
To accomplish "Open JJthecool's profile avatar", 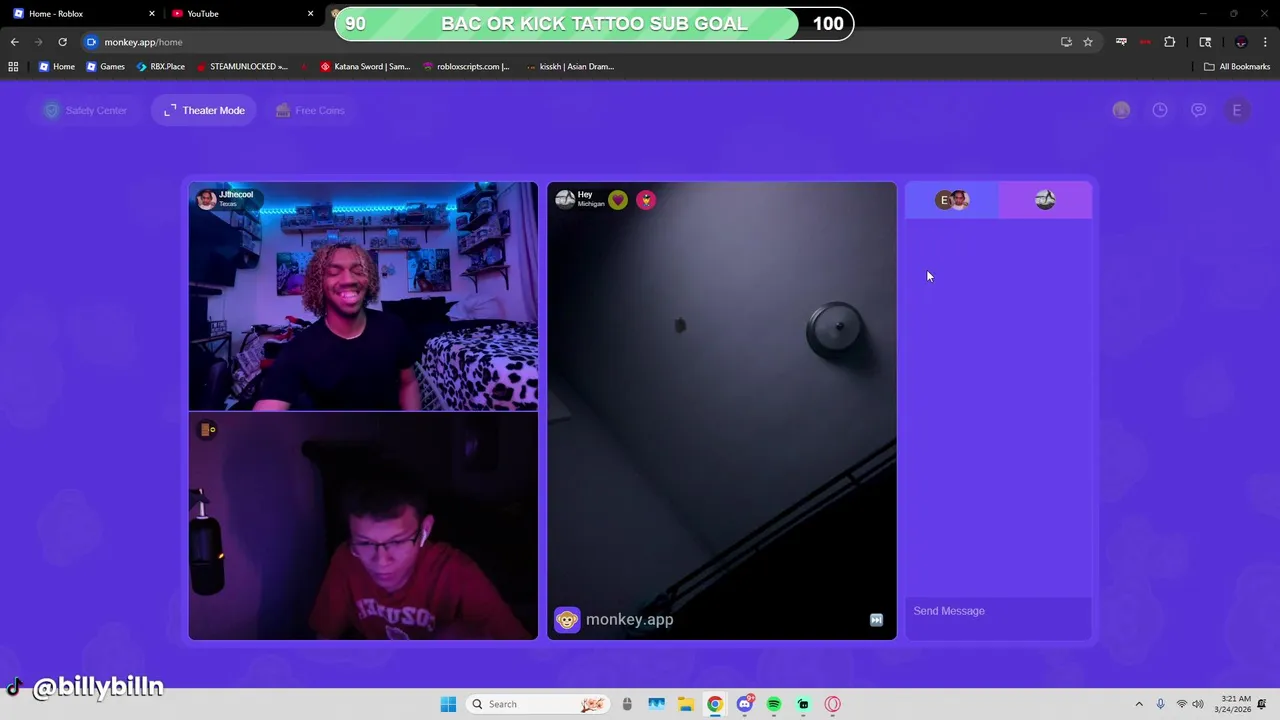I will [206, 199].
